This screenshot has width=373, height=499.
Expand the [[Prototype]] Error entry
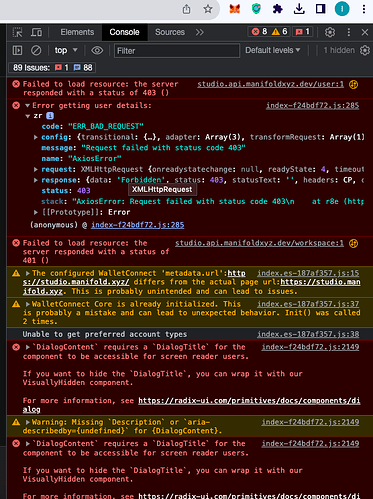pyautogui.click(x=36, y=212)
